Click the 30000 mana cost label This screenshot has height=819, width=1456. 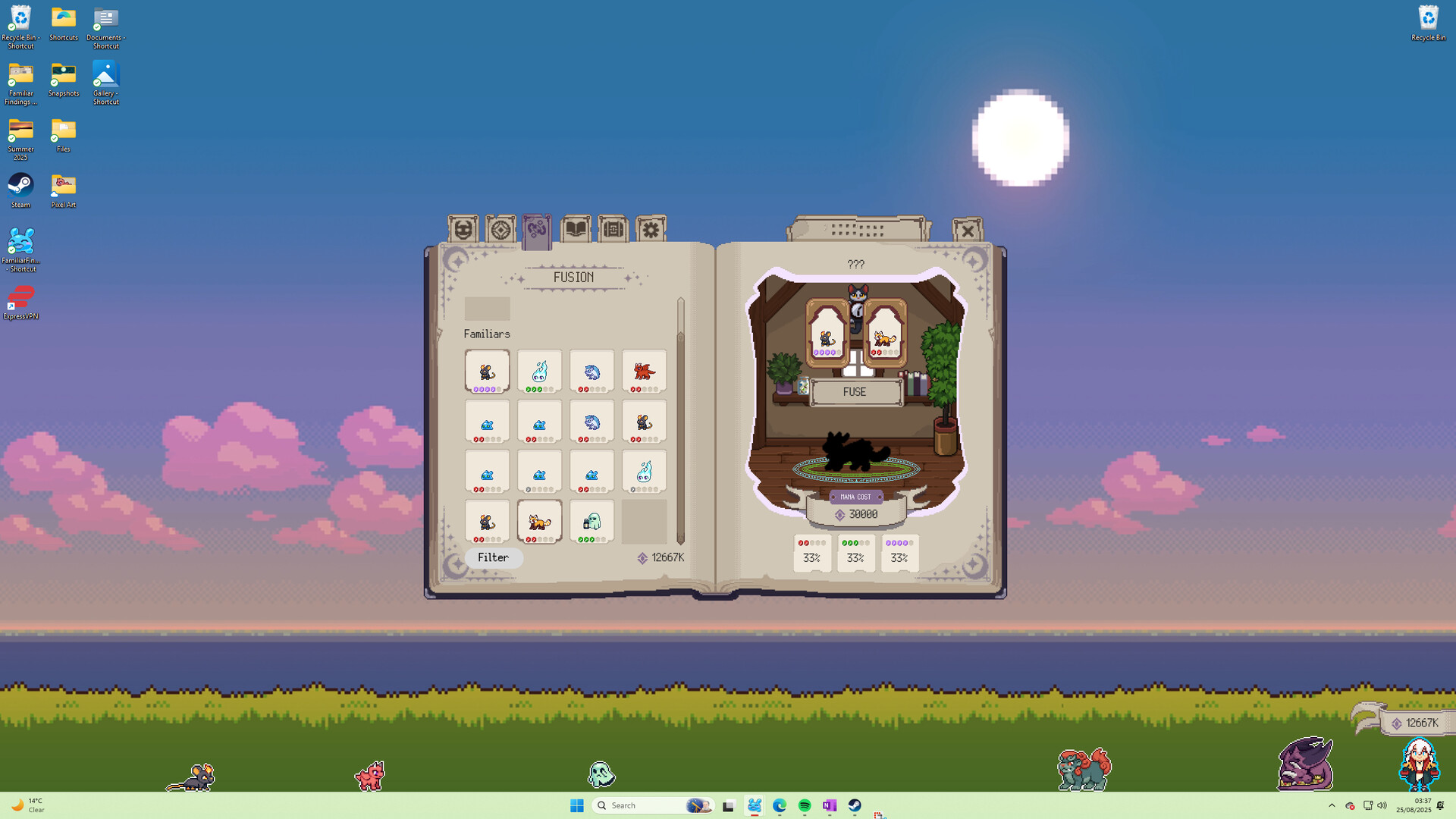pos(856,514)
